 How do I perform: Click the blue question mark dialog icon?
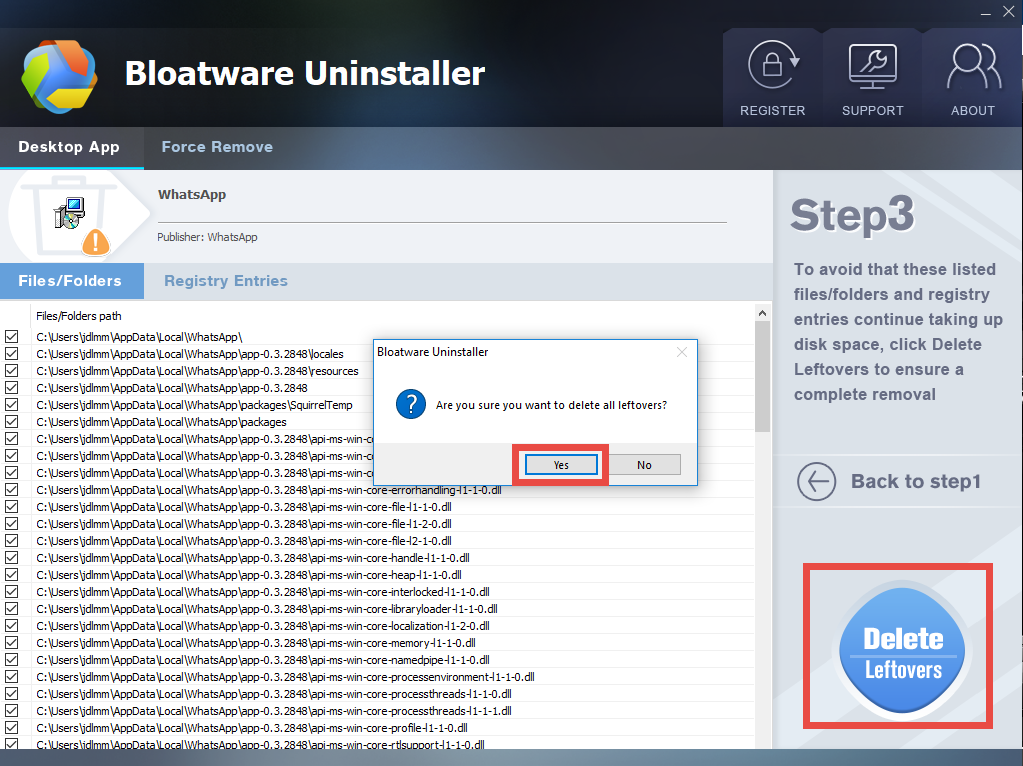pos(411,405)
